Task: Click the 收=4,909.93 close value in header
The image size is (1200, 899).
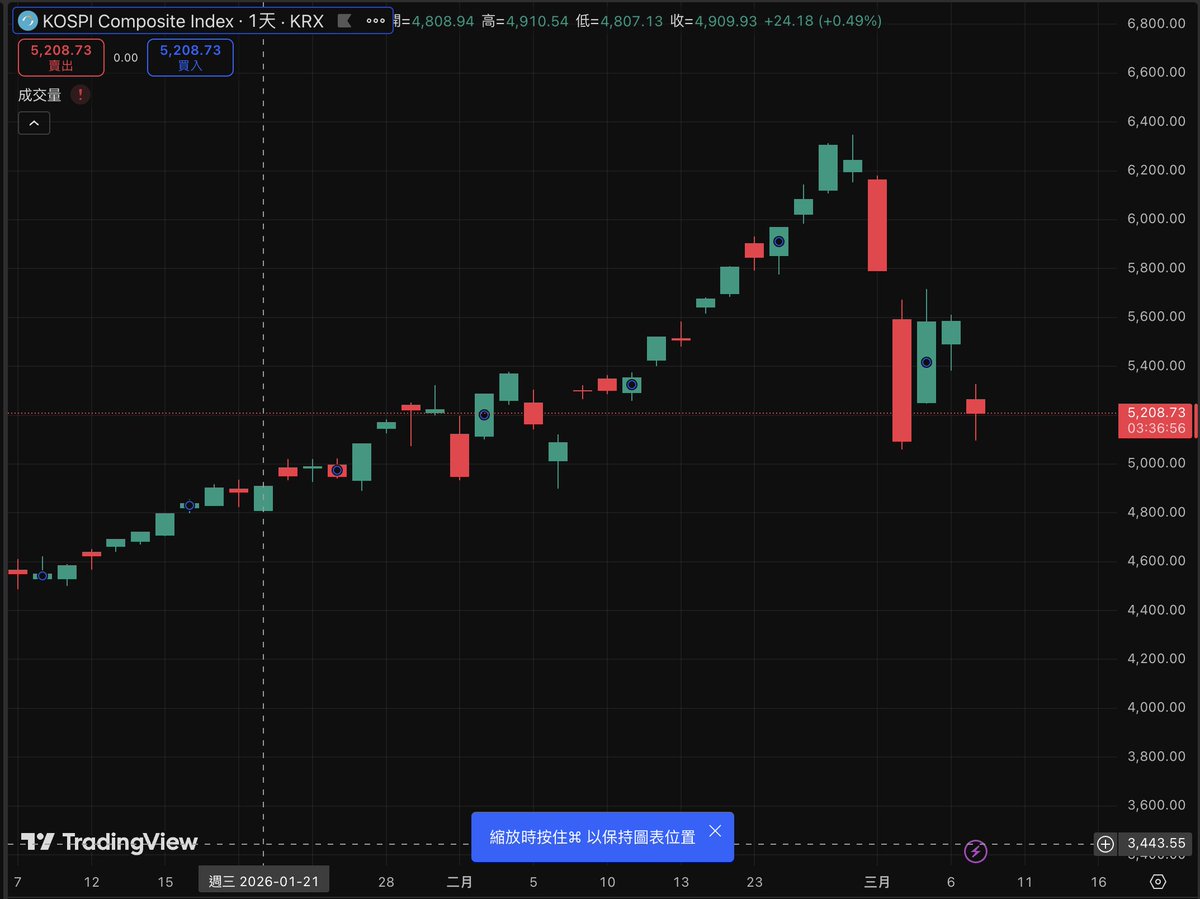Action: [714, 21]
